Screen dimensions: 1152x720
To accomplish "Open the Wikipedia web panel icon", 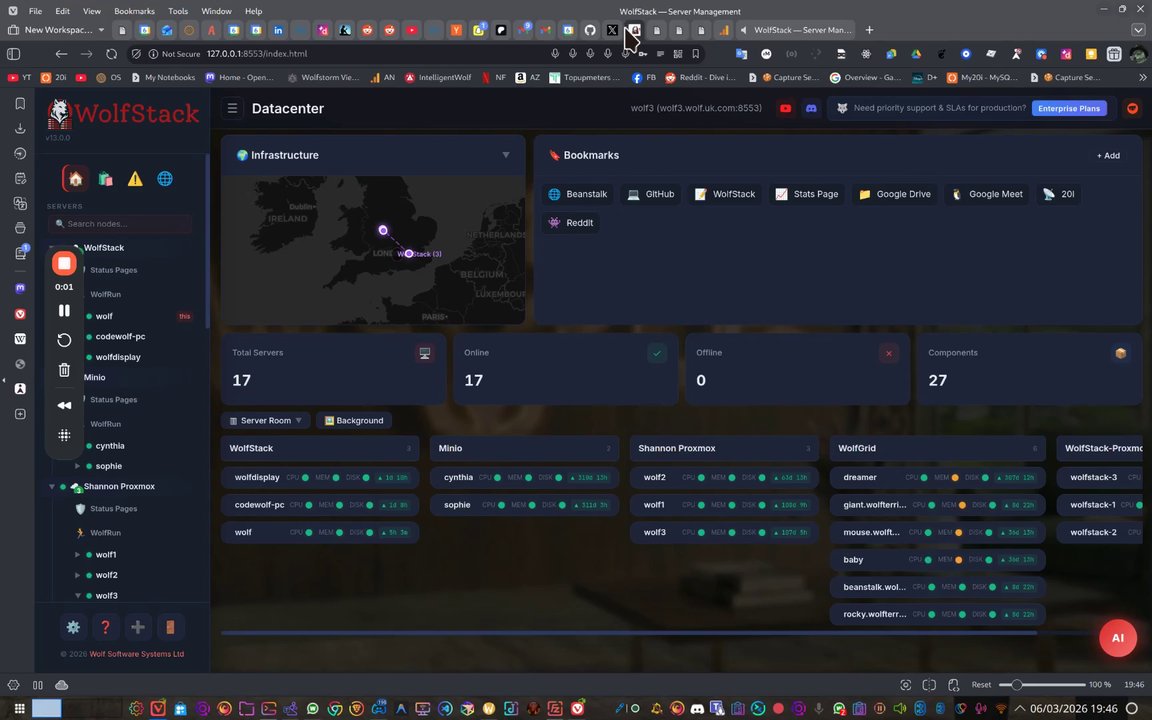I will (20, 339).
